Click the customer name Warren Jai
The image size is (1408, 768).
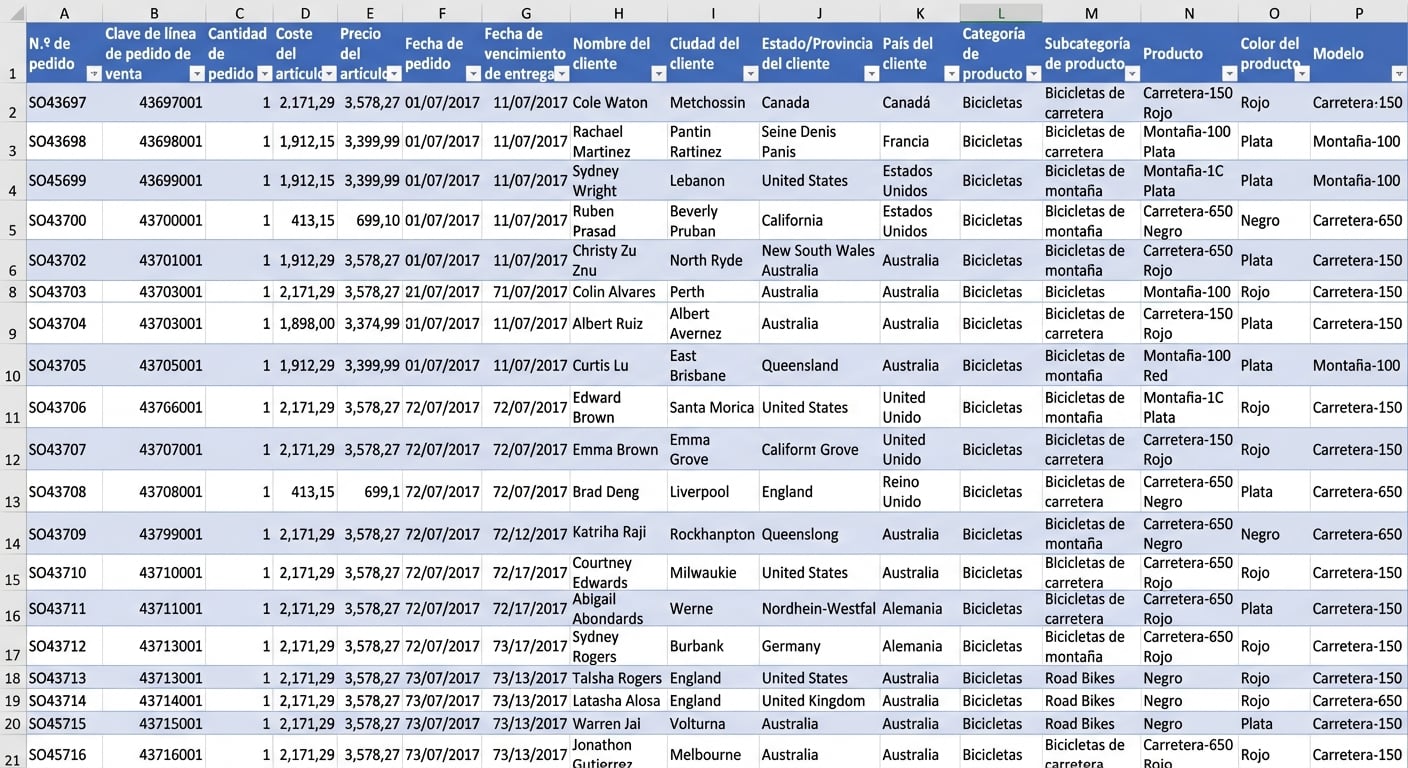click(x=618, y=723)
